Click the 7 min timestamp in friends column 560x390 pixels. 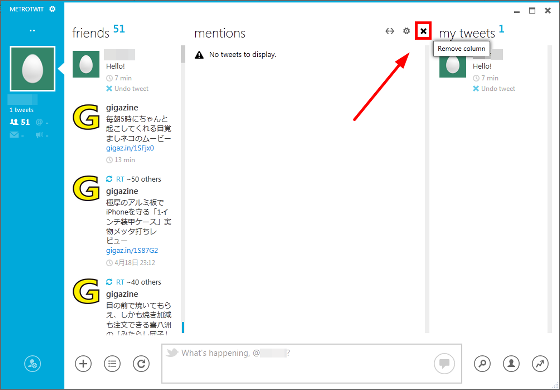pos(119,78)
